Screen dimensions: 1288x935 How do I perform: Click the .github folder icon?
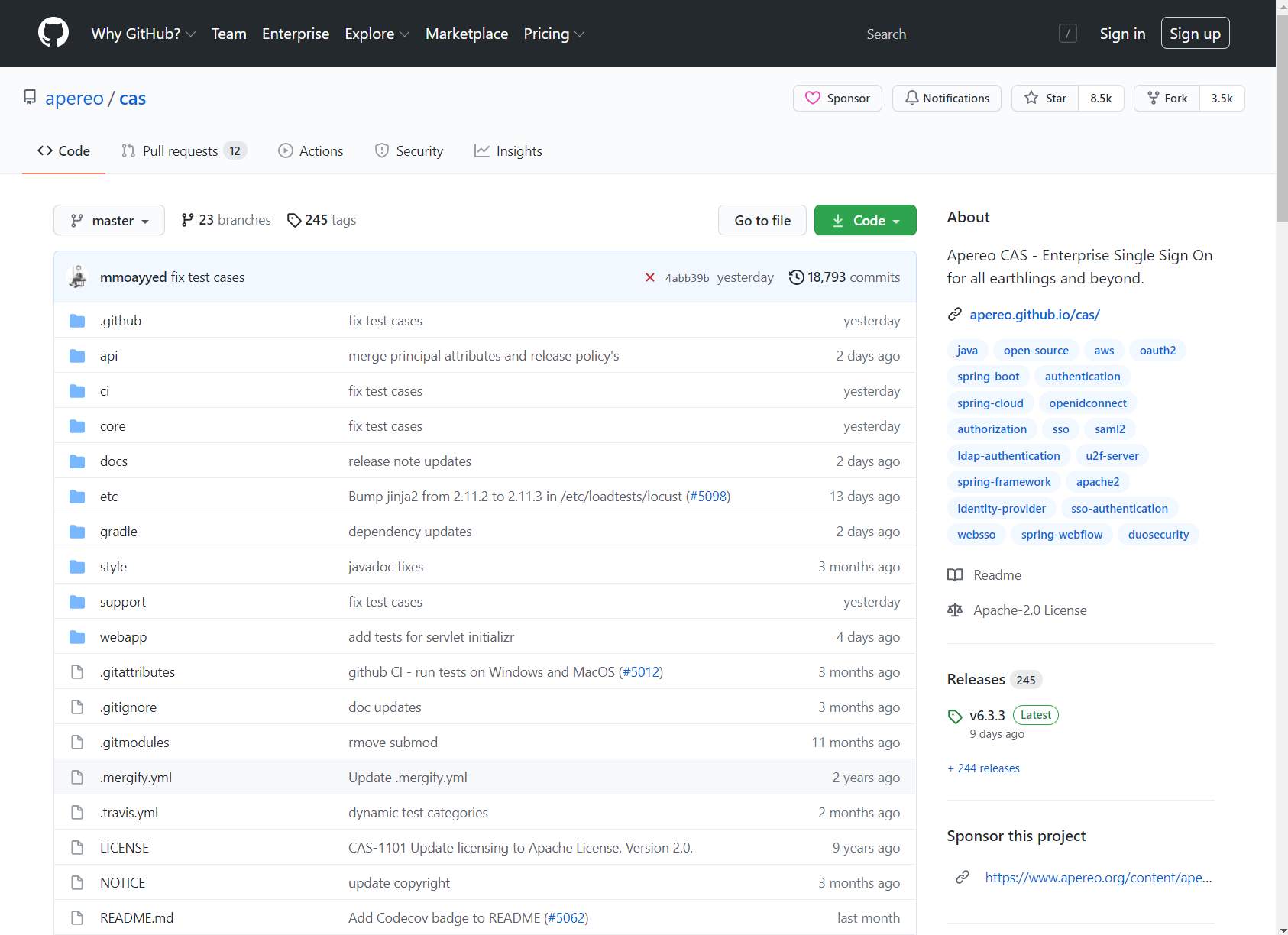(x=77, y=321)
